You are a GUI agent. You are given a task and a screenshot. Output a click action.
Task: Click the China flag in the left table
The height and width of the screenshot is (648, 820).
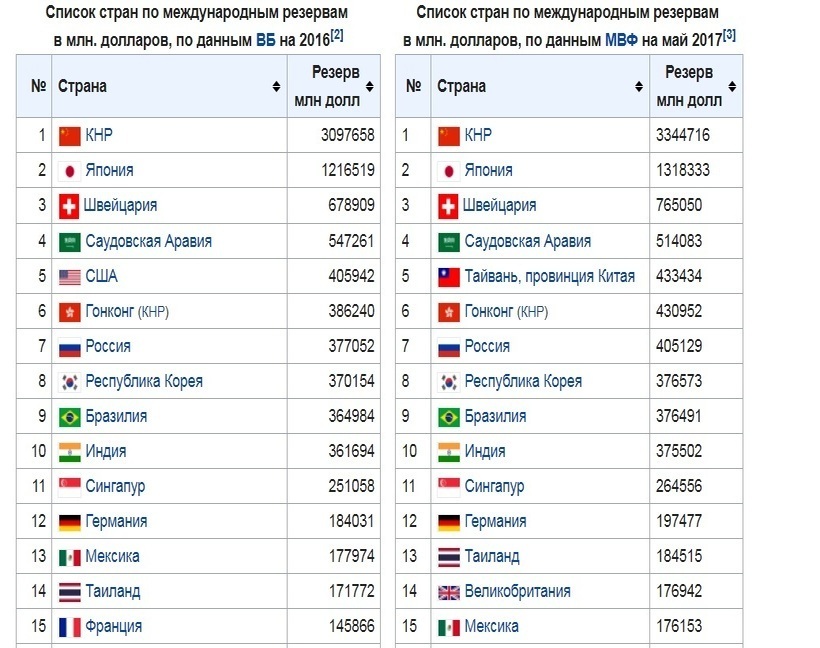(x=69, y=135)
